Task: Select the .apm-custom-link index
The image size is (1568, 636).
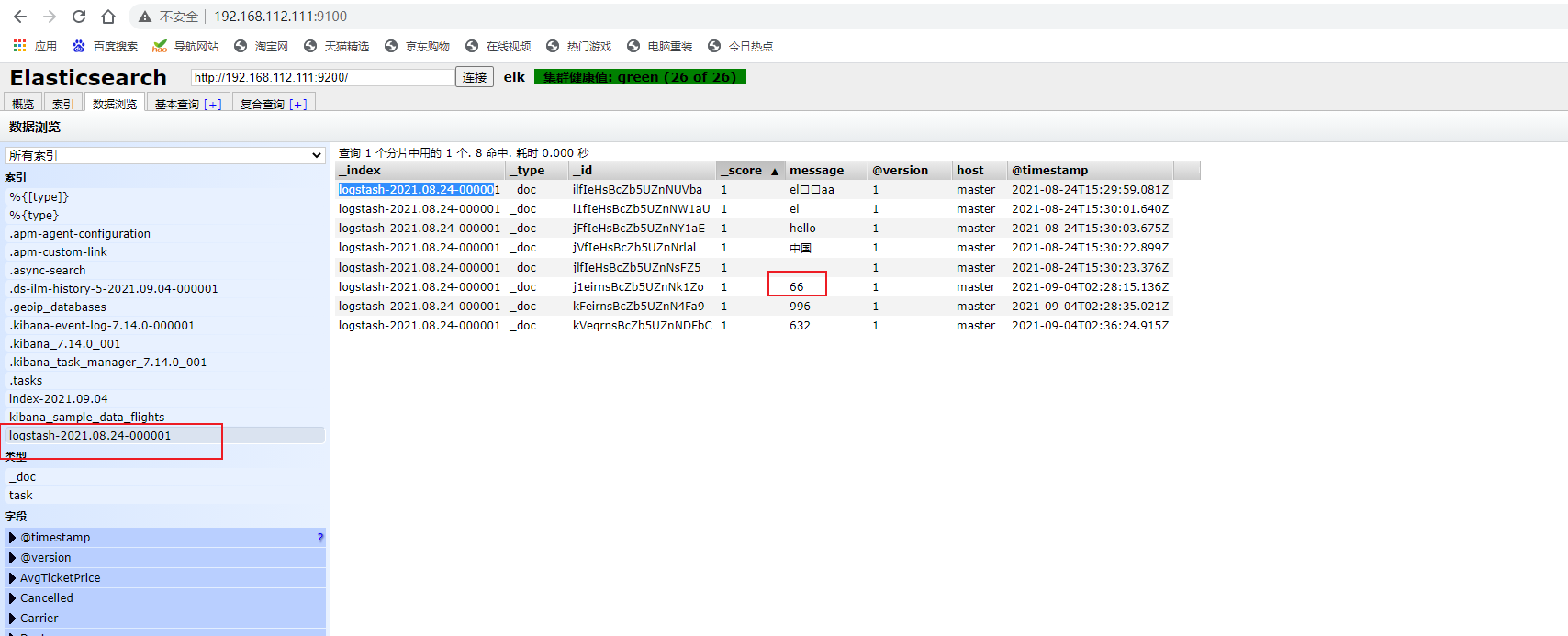Action: click(x=165, y=252)
